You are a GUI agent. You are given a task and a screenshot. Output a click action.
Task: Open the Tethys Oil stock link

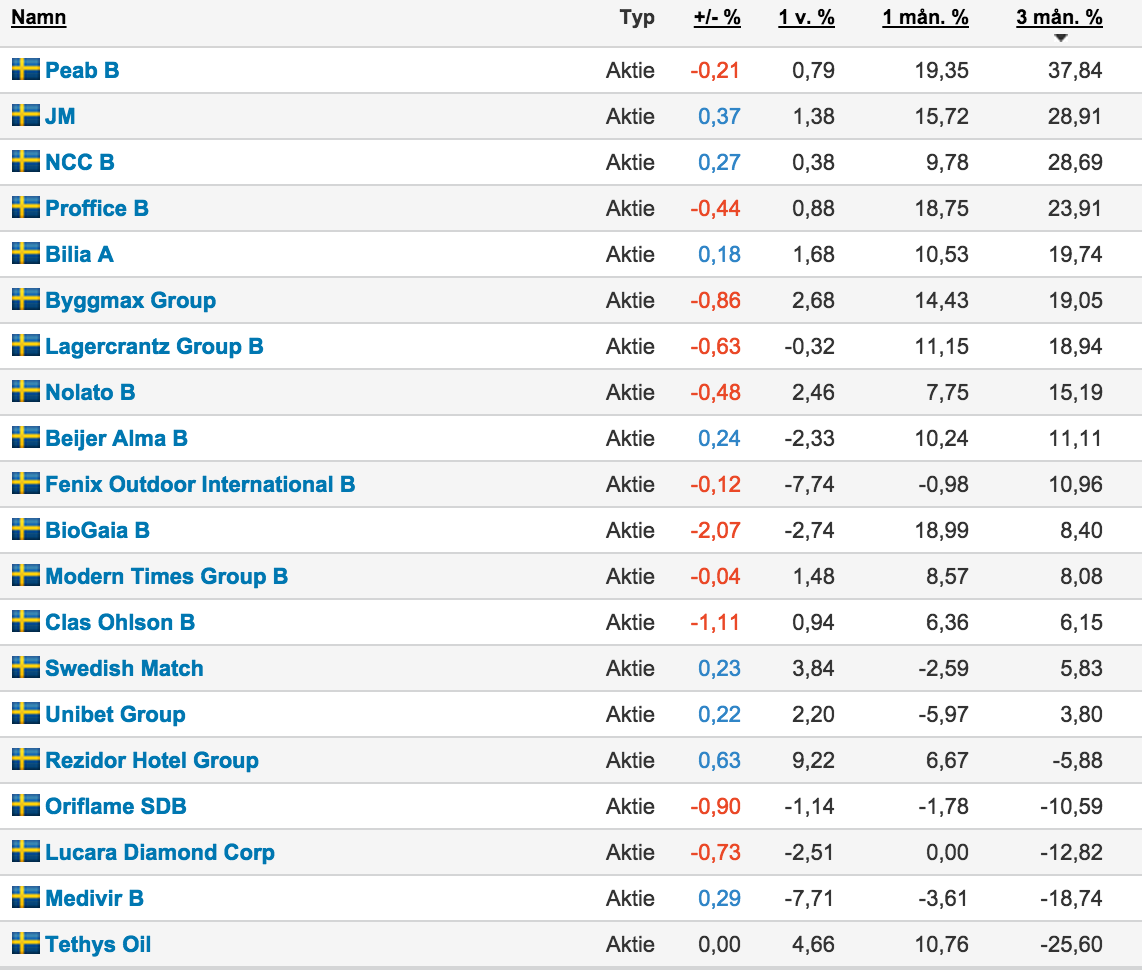click(x=98, y=944)
